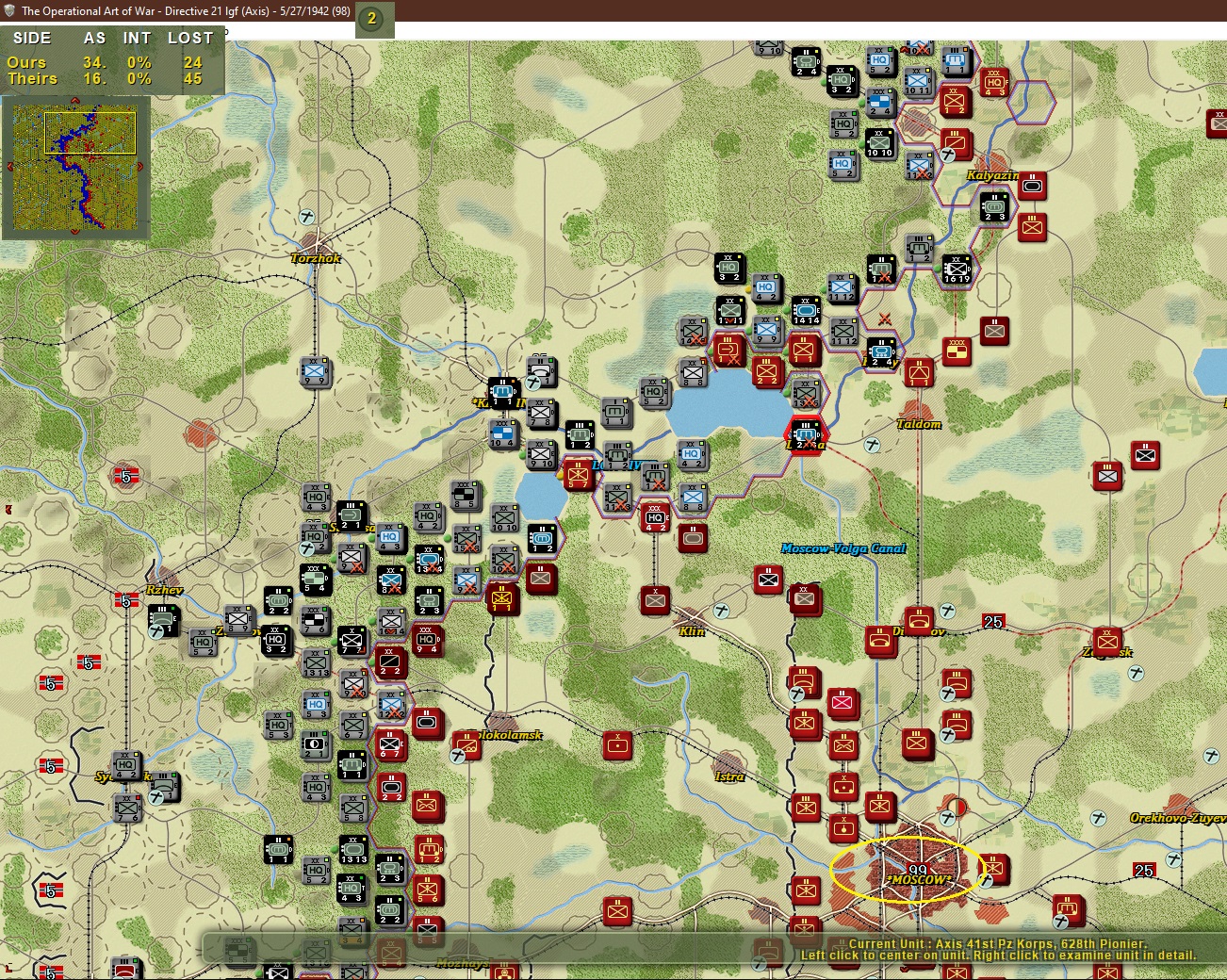Select the Soviet brigade counter directly north of Klin
The height and width of the screenshot is (980, 1227).
click(655, 600)
